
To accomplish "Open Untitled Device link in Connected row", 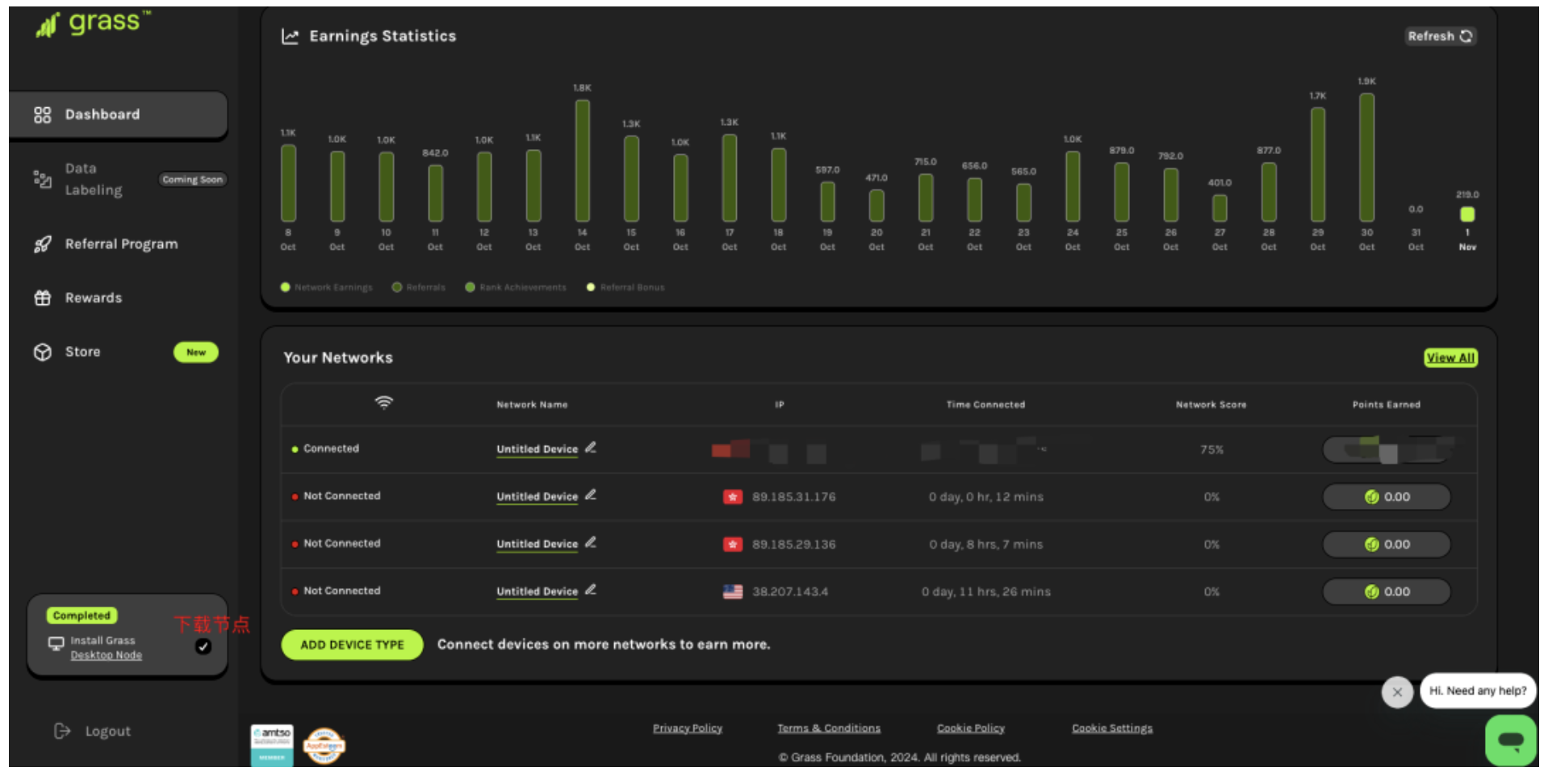I will [x=537, y=449].
